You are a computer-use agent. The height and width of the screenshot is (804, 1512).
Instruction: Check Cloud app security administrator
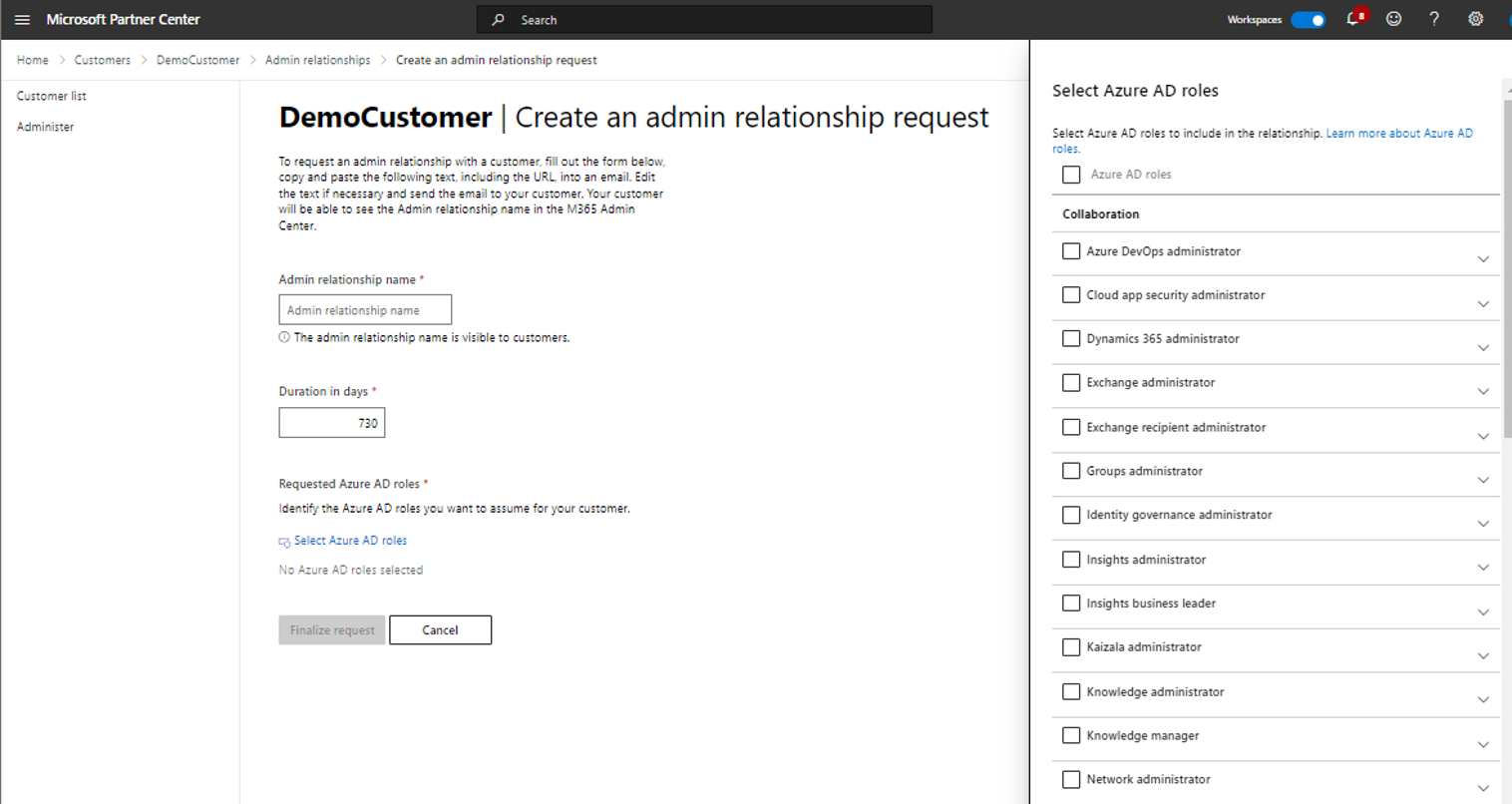click(x=1071, y=295)
